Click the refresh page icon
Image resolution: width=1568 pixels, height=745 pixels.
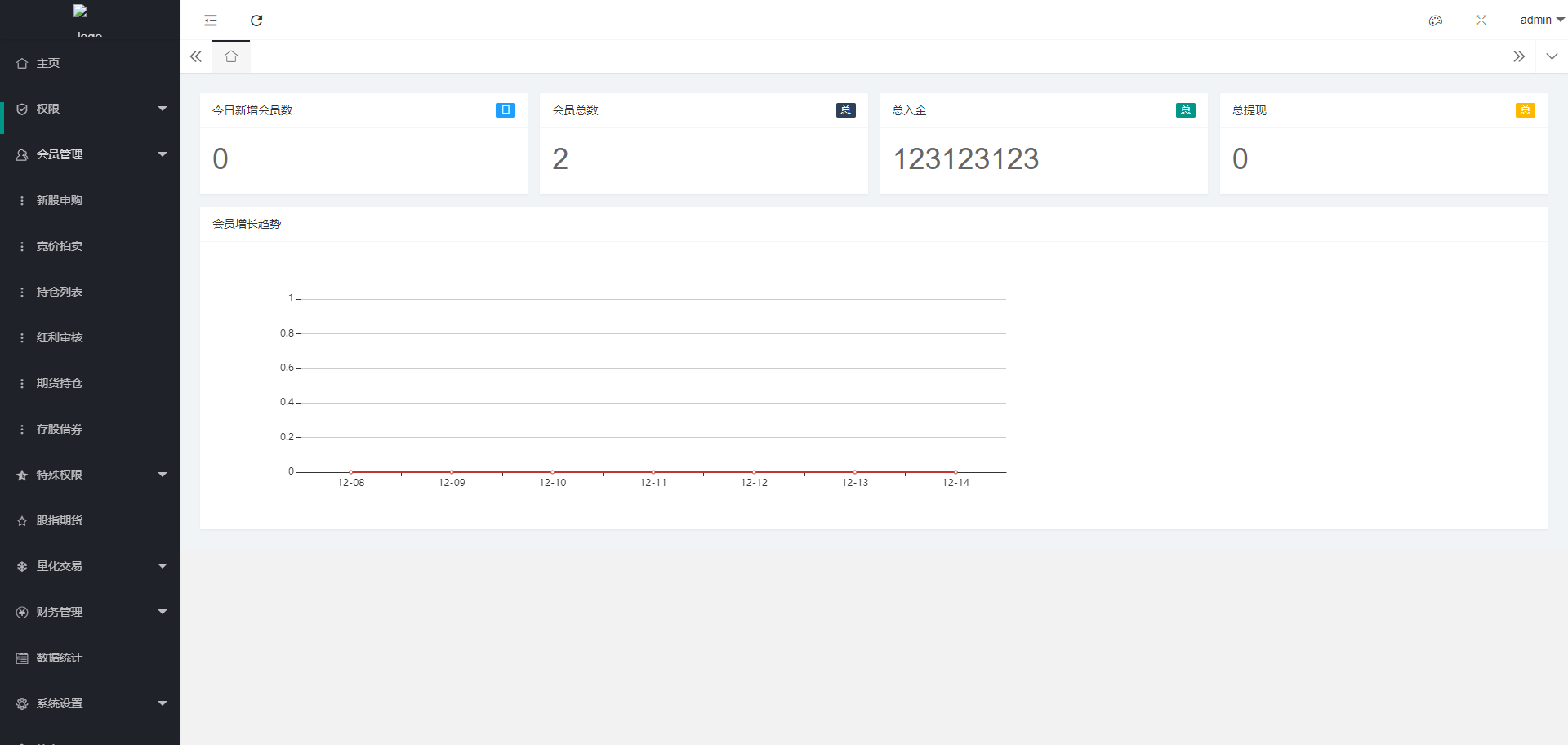[256, 20]
